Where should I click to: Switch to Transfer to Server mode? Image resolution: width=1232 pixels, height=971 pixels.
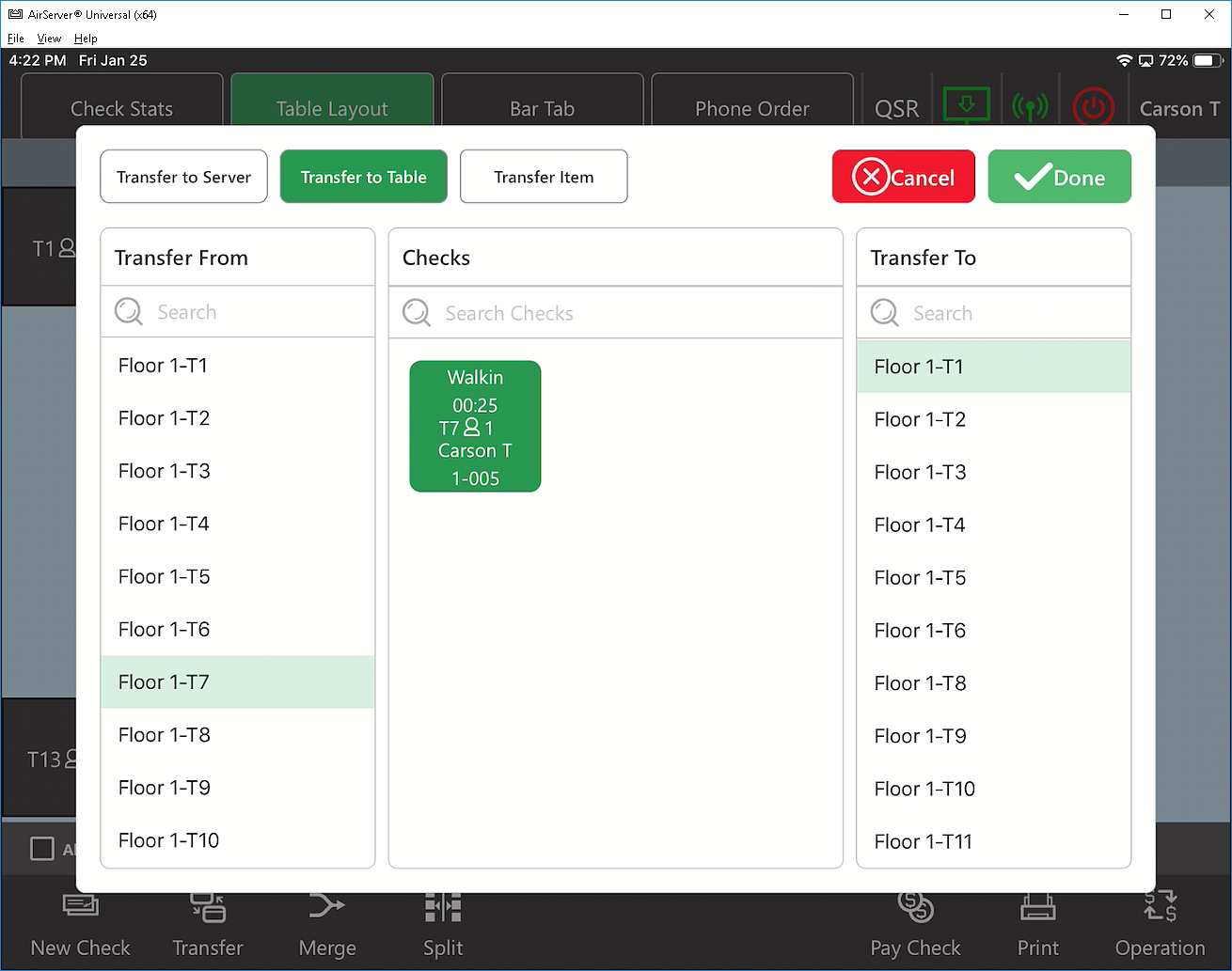coord(184,177)
